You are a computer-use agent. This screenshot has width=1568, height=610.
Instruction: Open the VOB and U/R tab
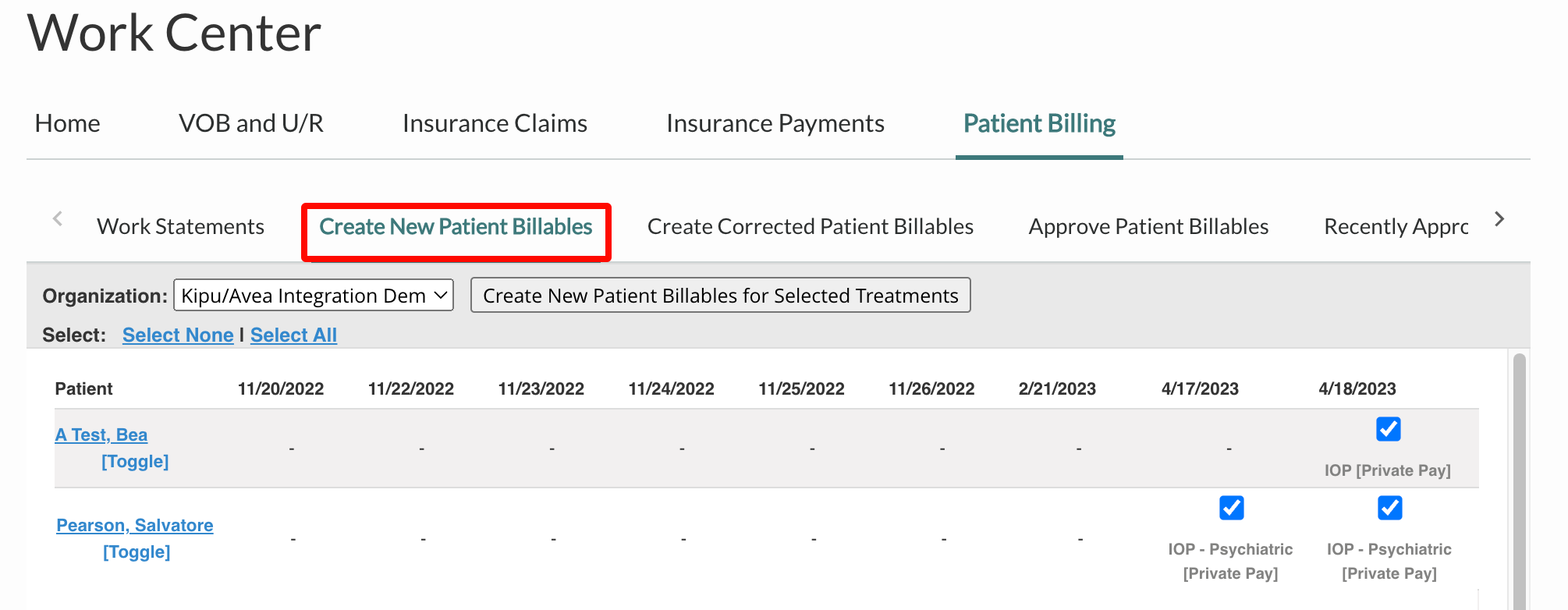251,123
